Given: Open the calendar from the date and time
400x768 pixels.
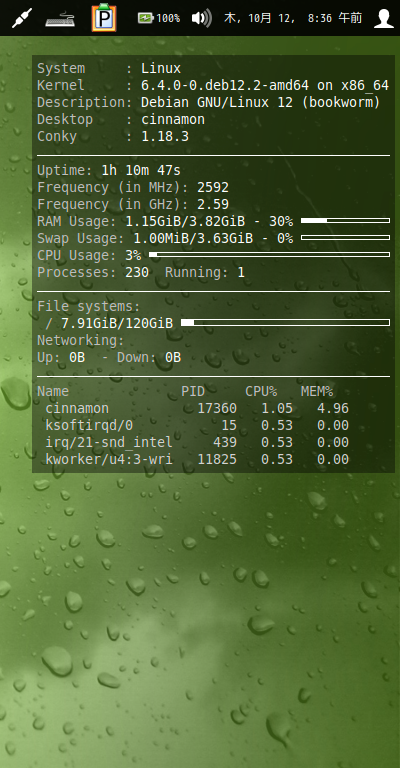Looking at the screenshot, I should pos(293,19).
